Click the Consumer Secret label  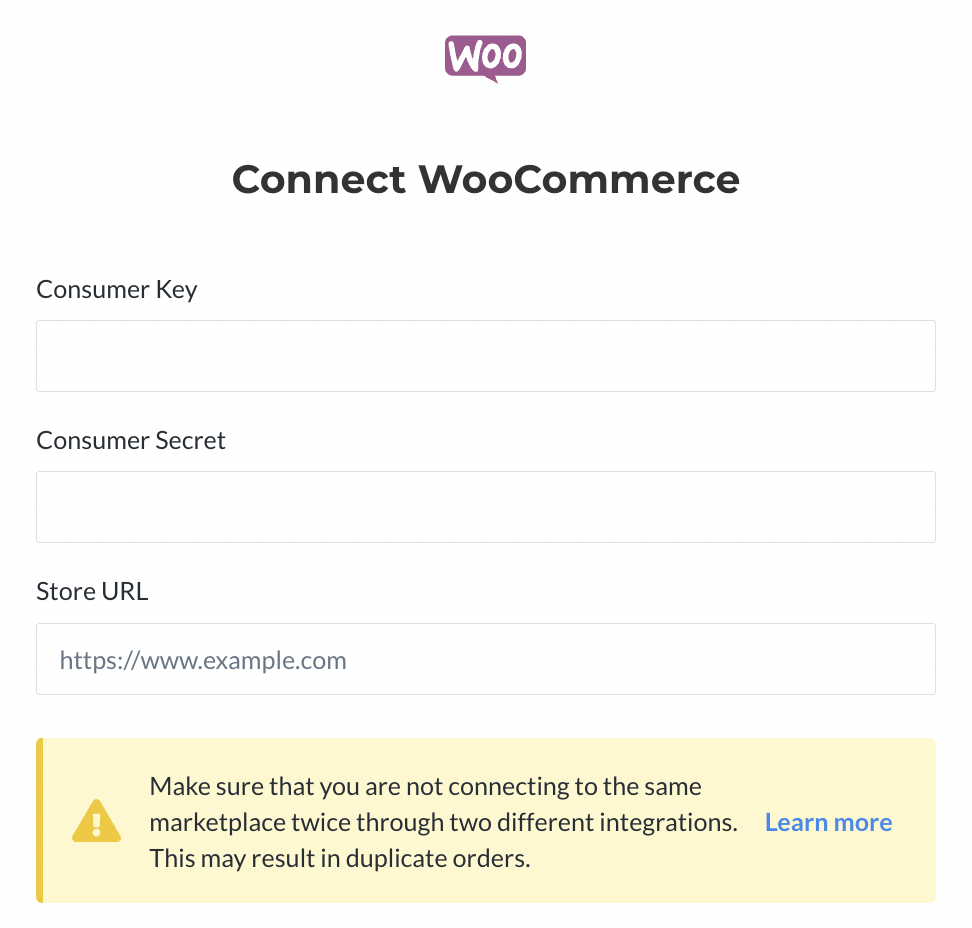point(131,441)
